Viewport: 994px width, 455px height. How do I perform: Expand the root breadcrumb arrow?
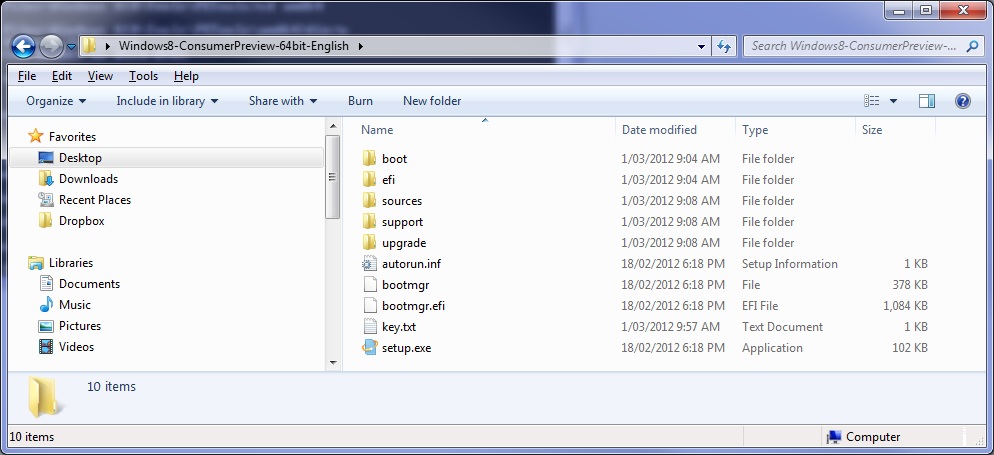tap(108, 46)
